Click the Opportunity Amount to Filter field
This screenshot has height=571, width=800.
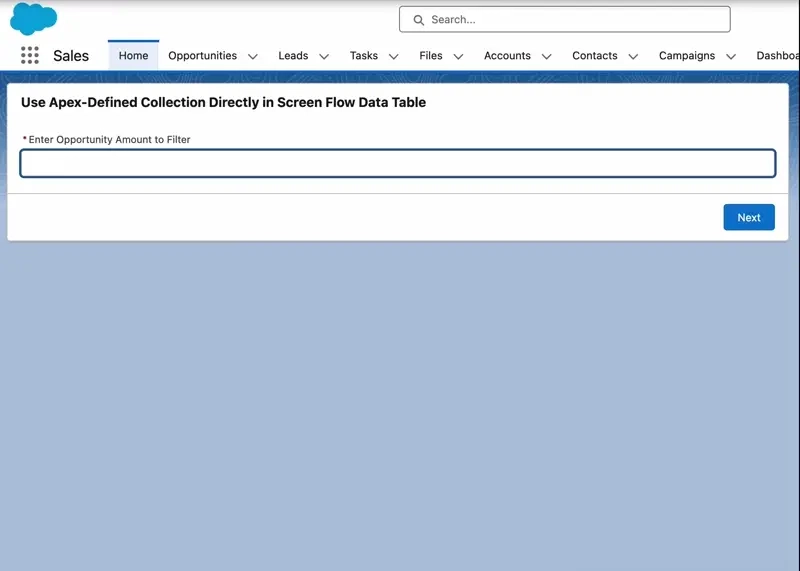(398, 163)
